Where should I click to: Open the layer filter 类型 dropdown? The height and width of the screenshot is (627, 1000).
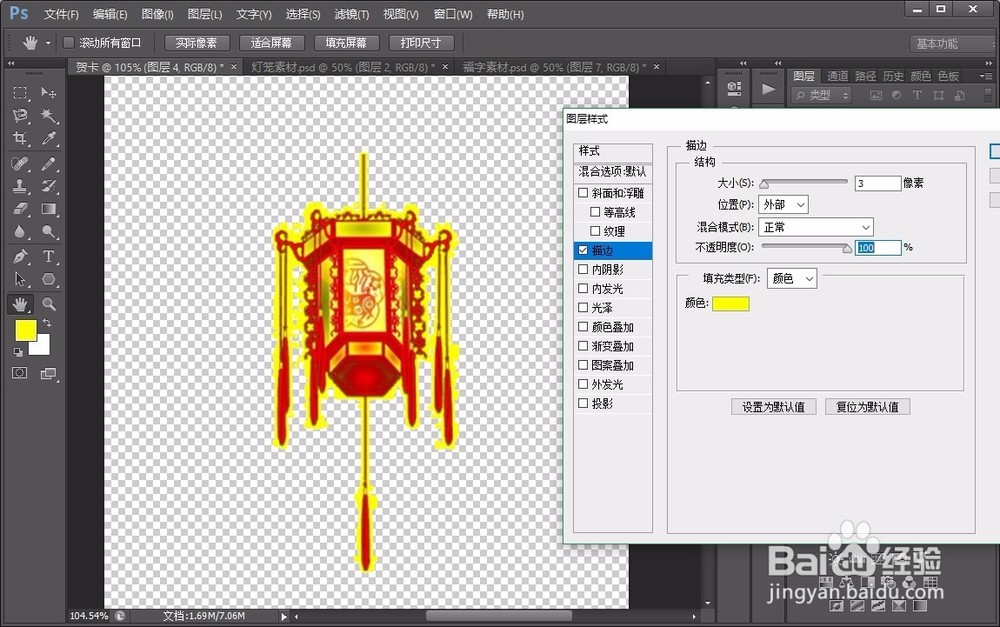821,95
